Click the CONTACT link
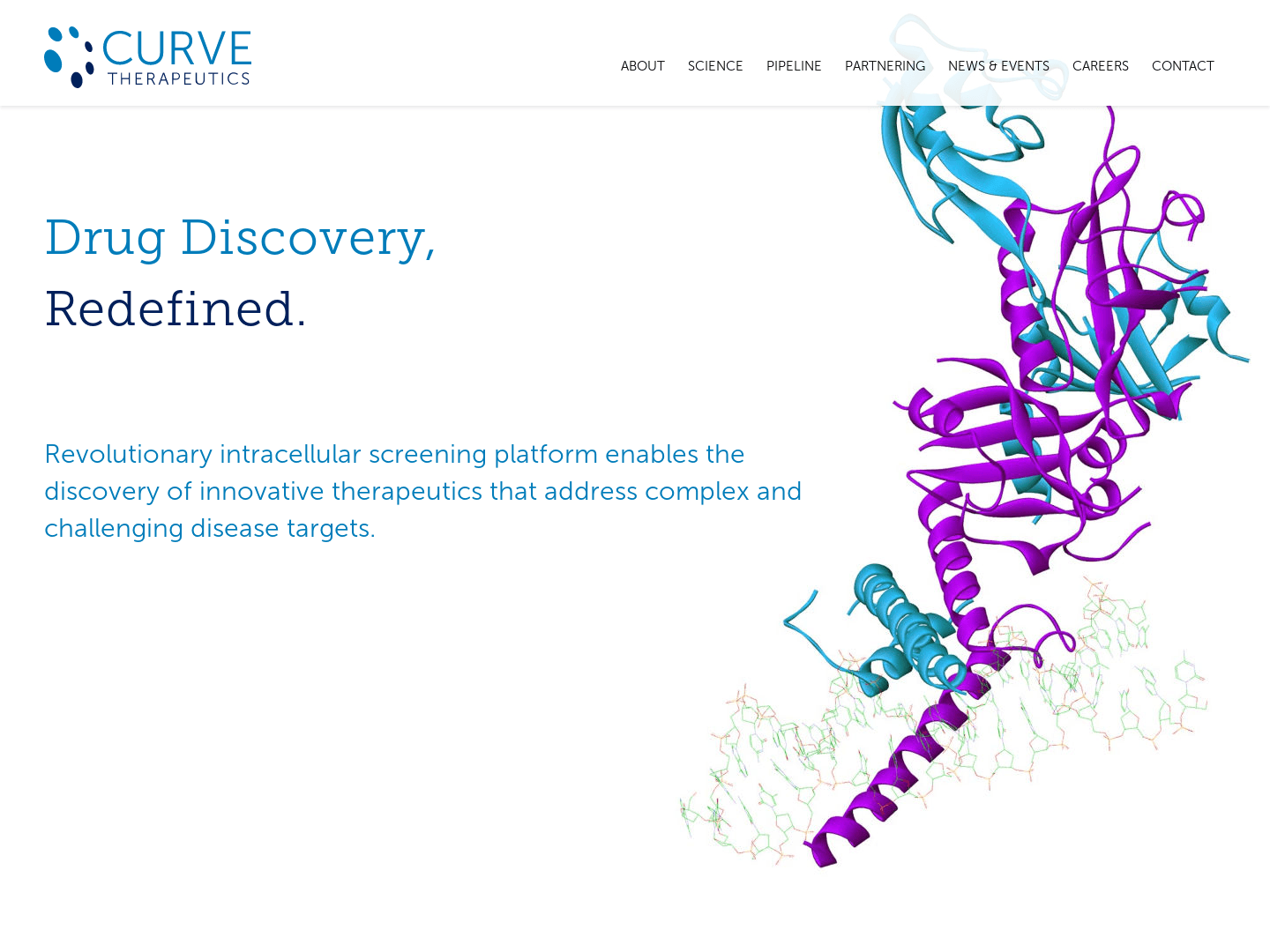Viewport: 1270px width, 952px height. [x=1182, y=66]
